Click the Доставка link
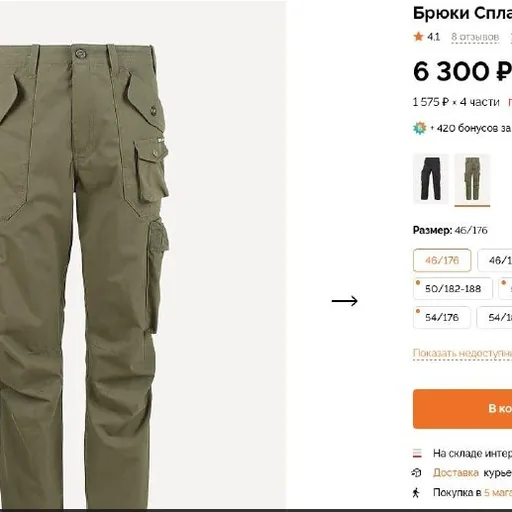Viewport: 512px width, 512px height. click(x=456, y=473)
